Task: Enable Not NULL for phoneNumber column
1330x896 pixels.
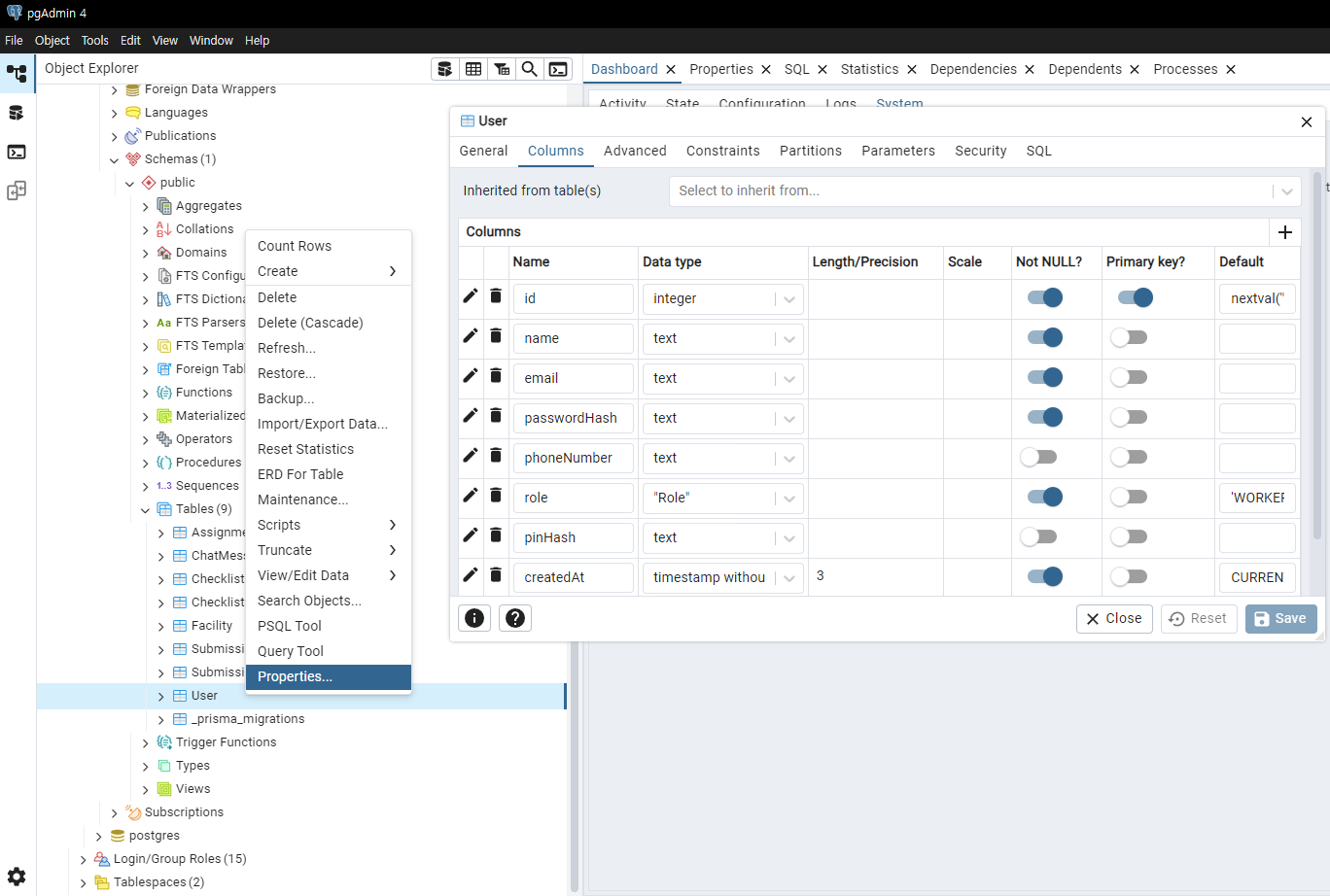Action: point(1038,457)
